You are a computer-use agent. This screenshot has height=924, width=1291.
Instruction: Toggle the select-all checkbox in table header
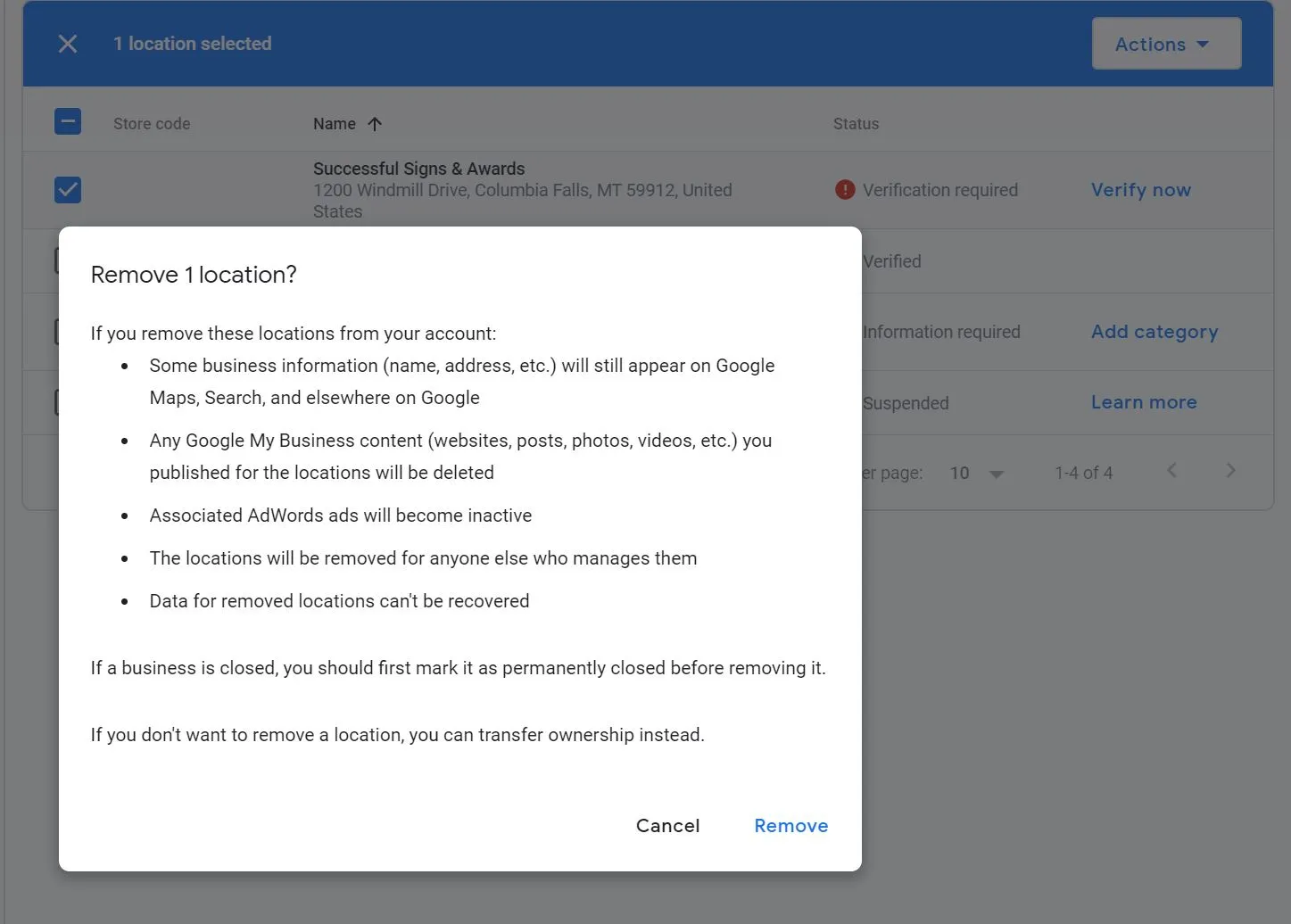pos(68,122)
